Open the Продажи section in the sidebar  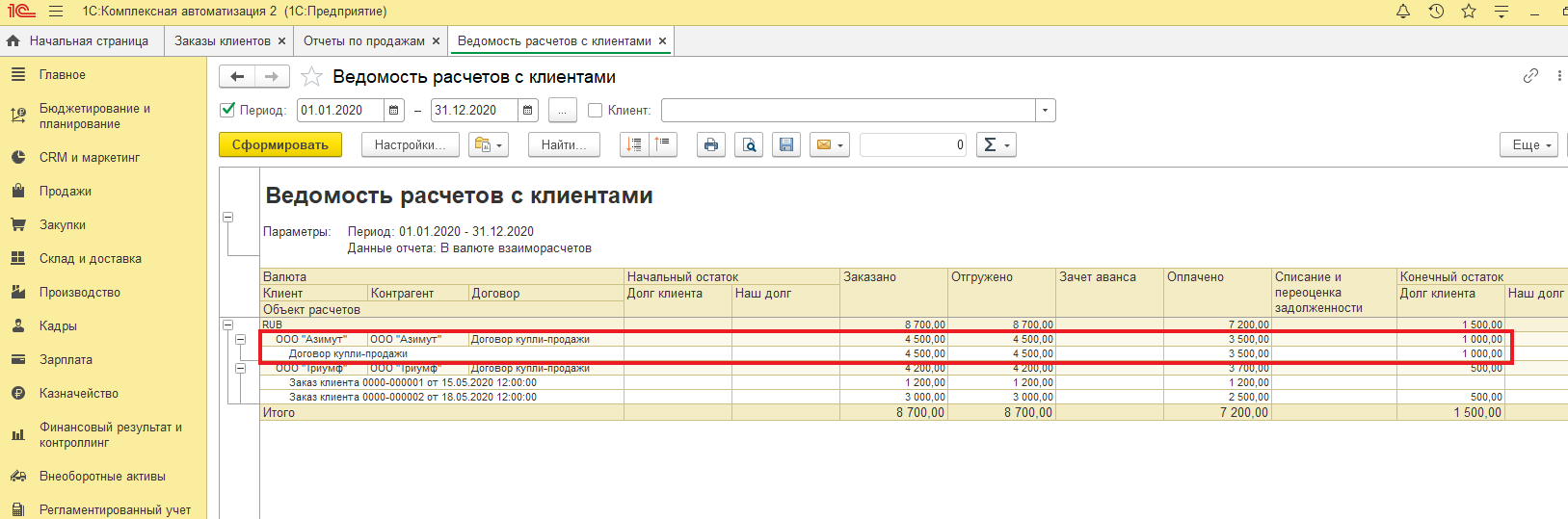click(66, 192)
